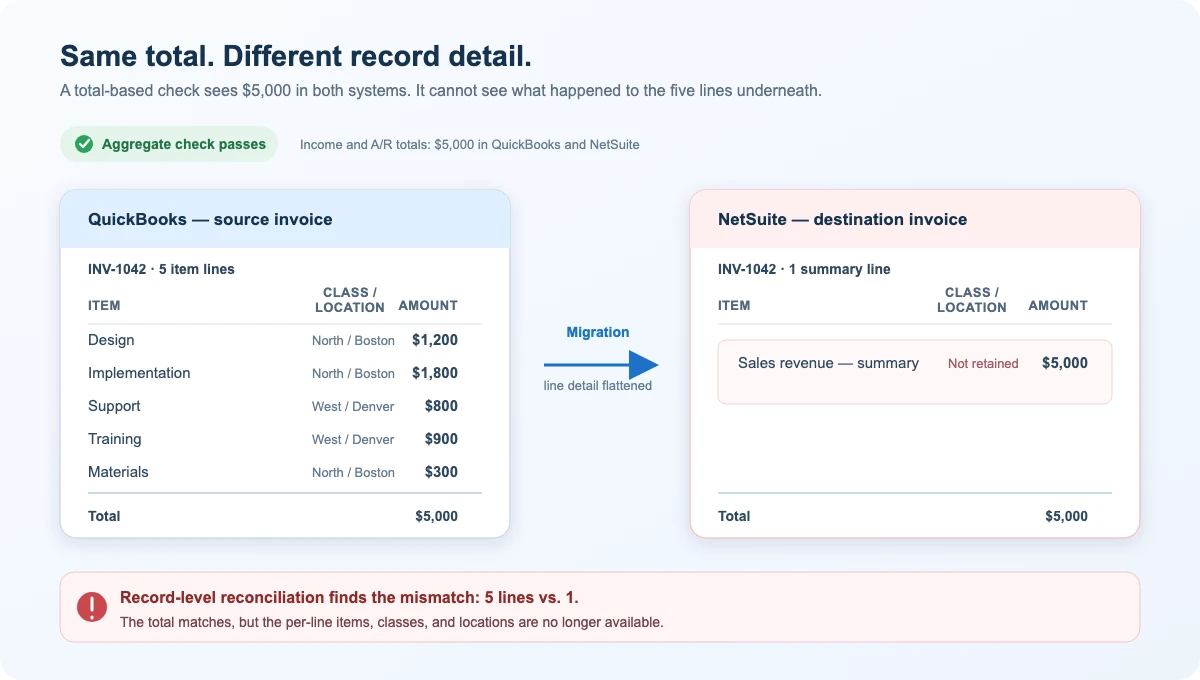Click the NetSuite Total $5,000 value
Viewport: 1200px width, 680px height.
[x=1067, y=516]
